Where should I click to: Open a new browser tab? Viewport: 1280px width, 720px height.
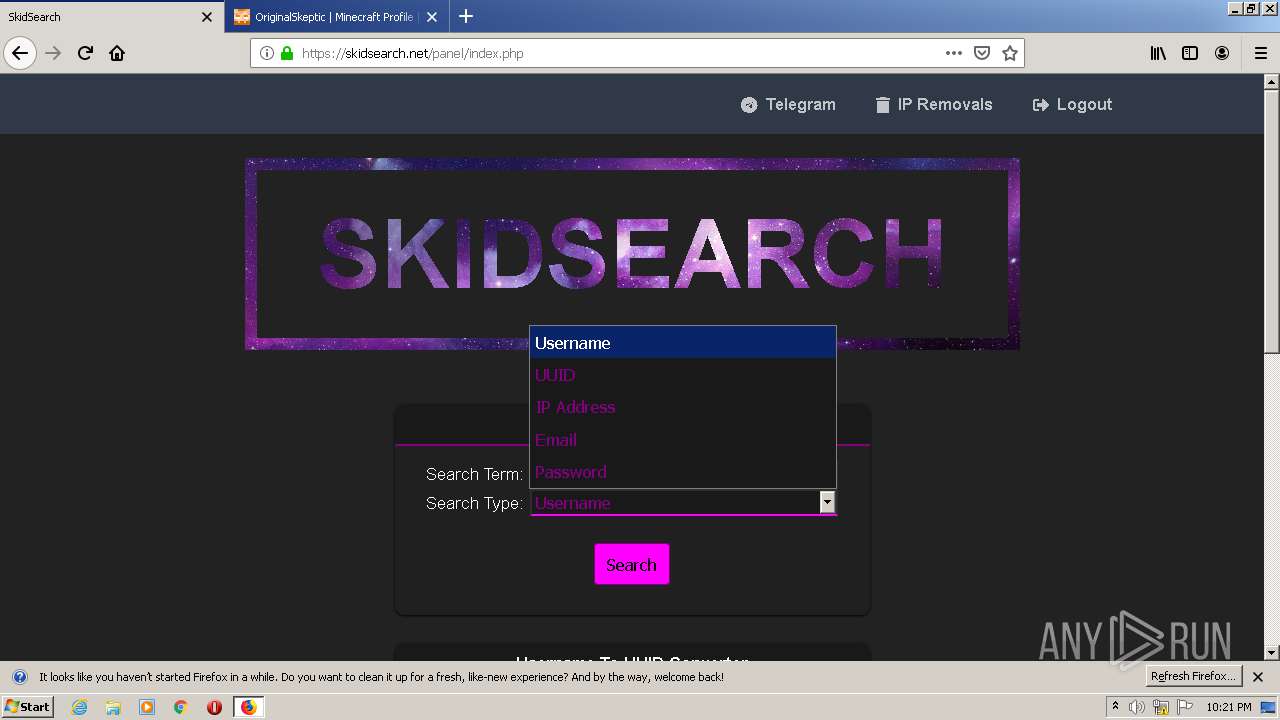[466, 16]
